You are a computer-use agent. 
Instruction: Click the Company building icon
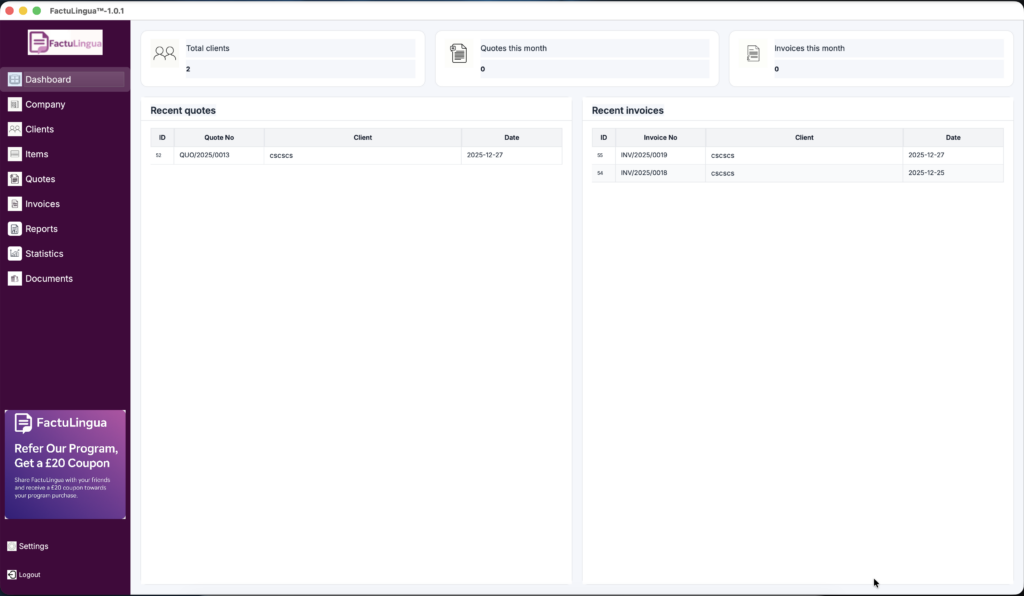pyautogui.click(x=15, y=105)
